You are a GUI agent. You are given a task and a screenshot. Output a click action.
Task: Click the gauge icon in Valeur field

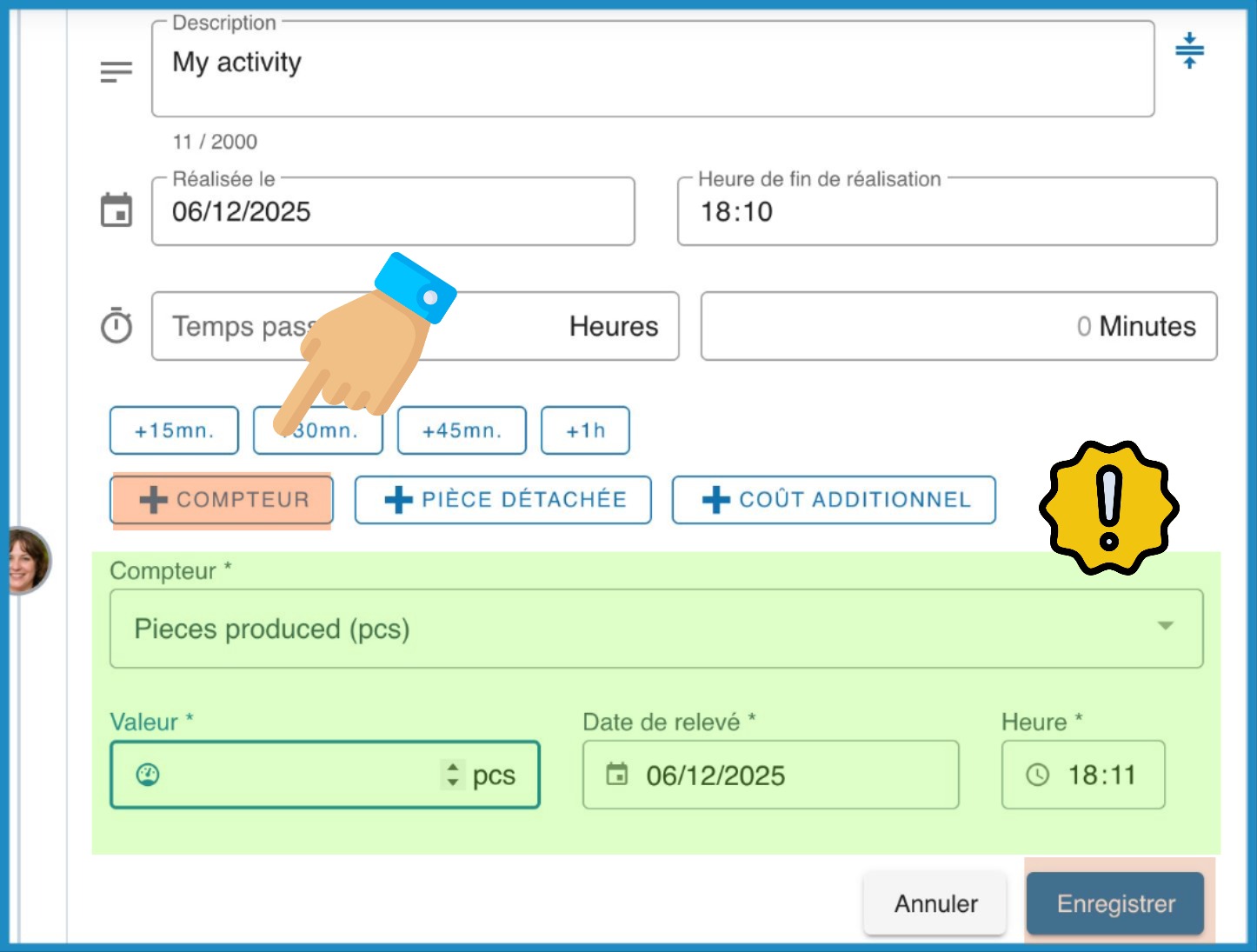click(148, 775)
